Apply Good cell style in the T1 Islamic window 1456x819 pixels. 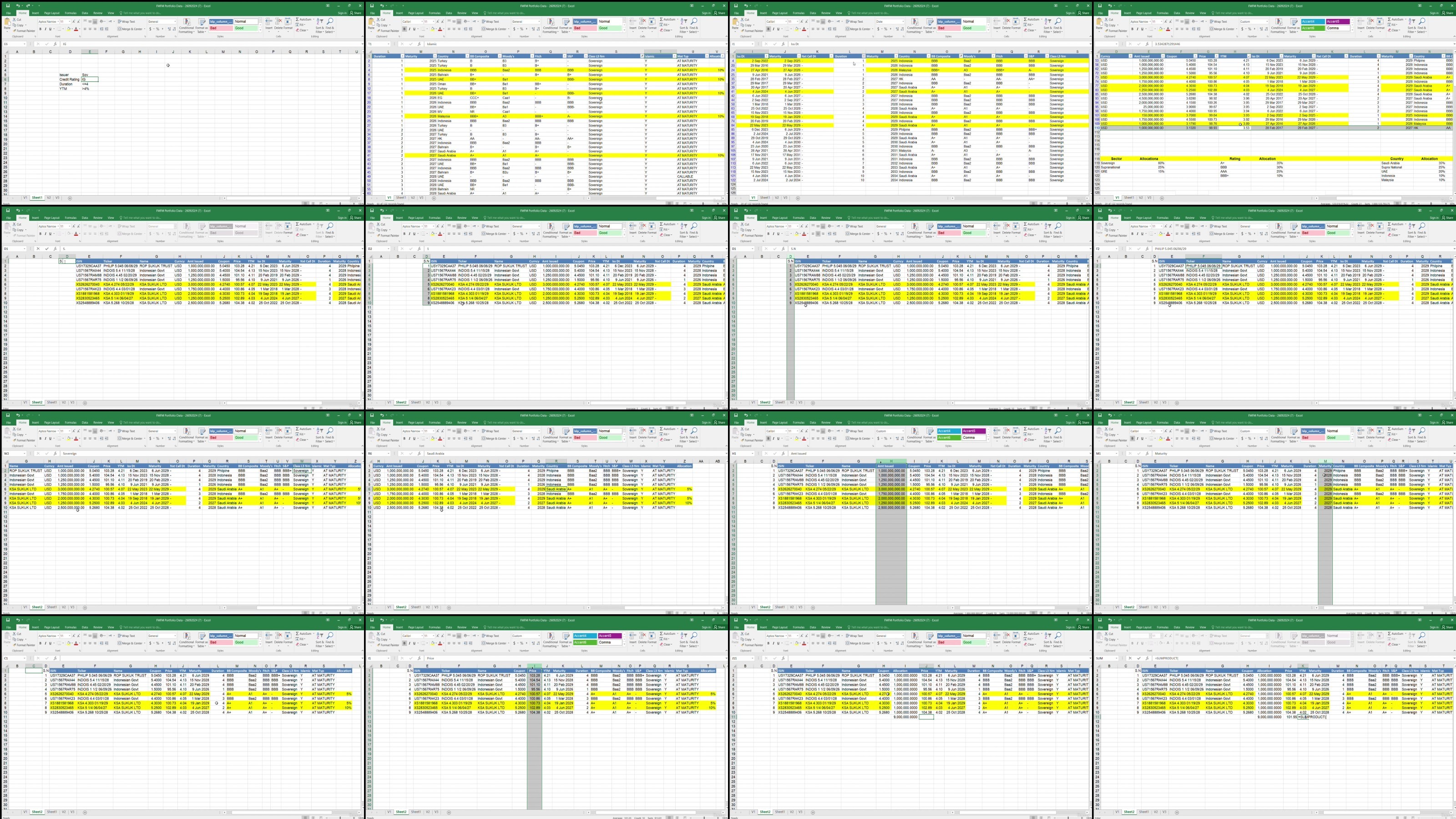(x=610, y=28)
